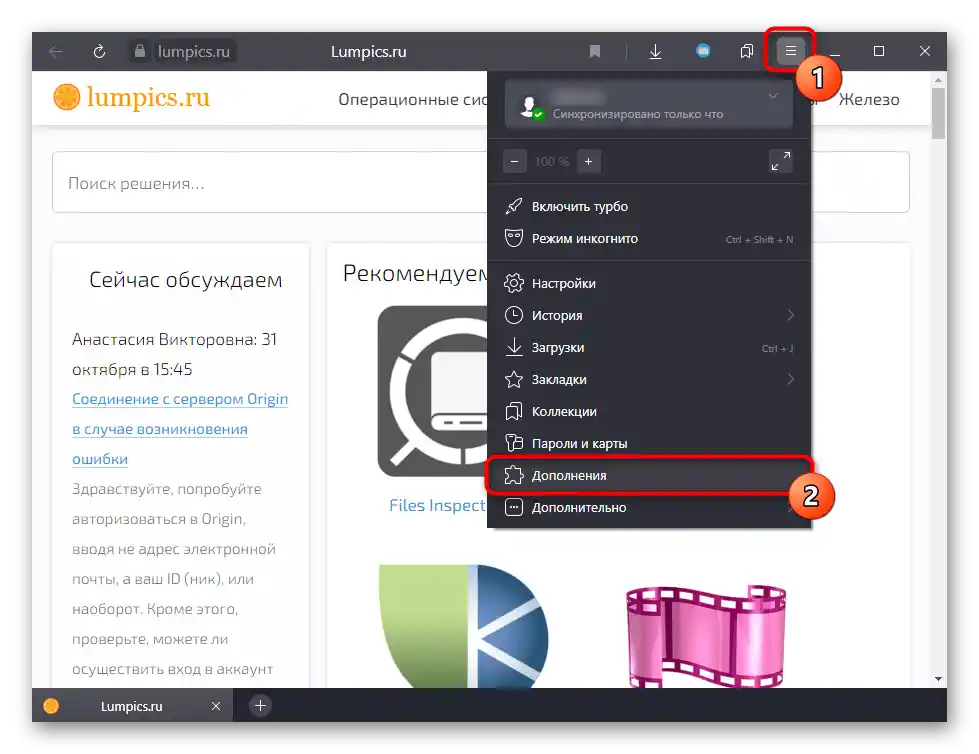The image size is (979, 754).
Task: Open the Files Inspector link
Action: pyautogui.click(x=437, y=506)
